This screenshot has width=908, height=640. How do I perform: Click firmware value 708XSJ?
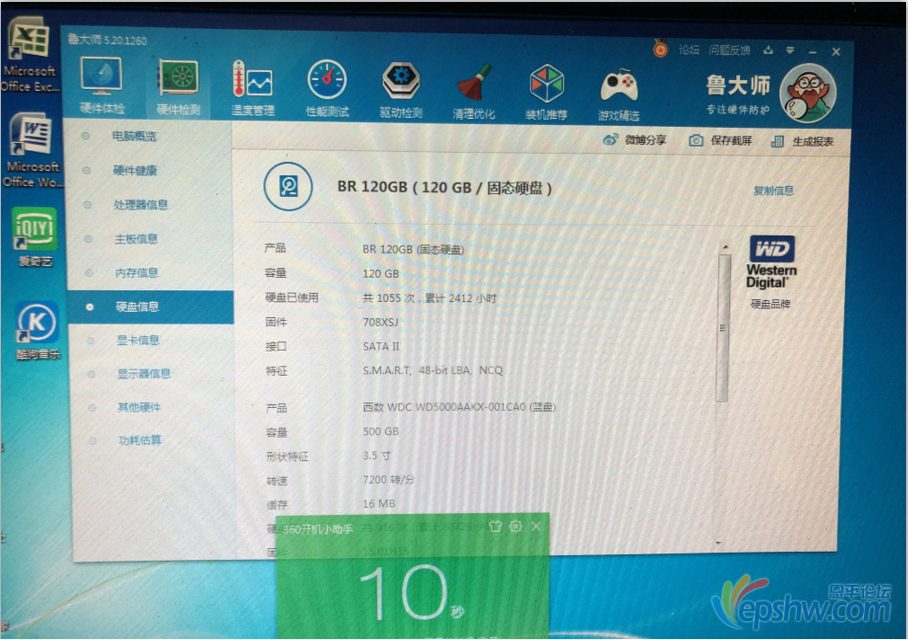tap(380, 322)
